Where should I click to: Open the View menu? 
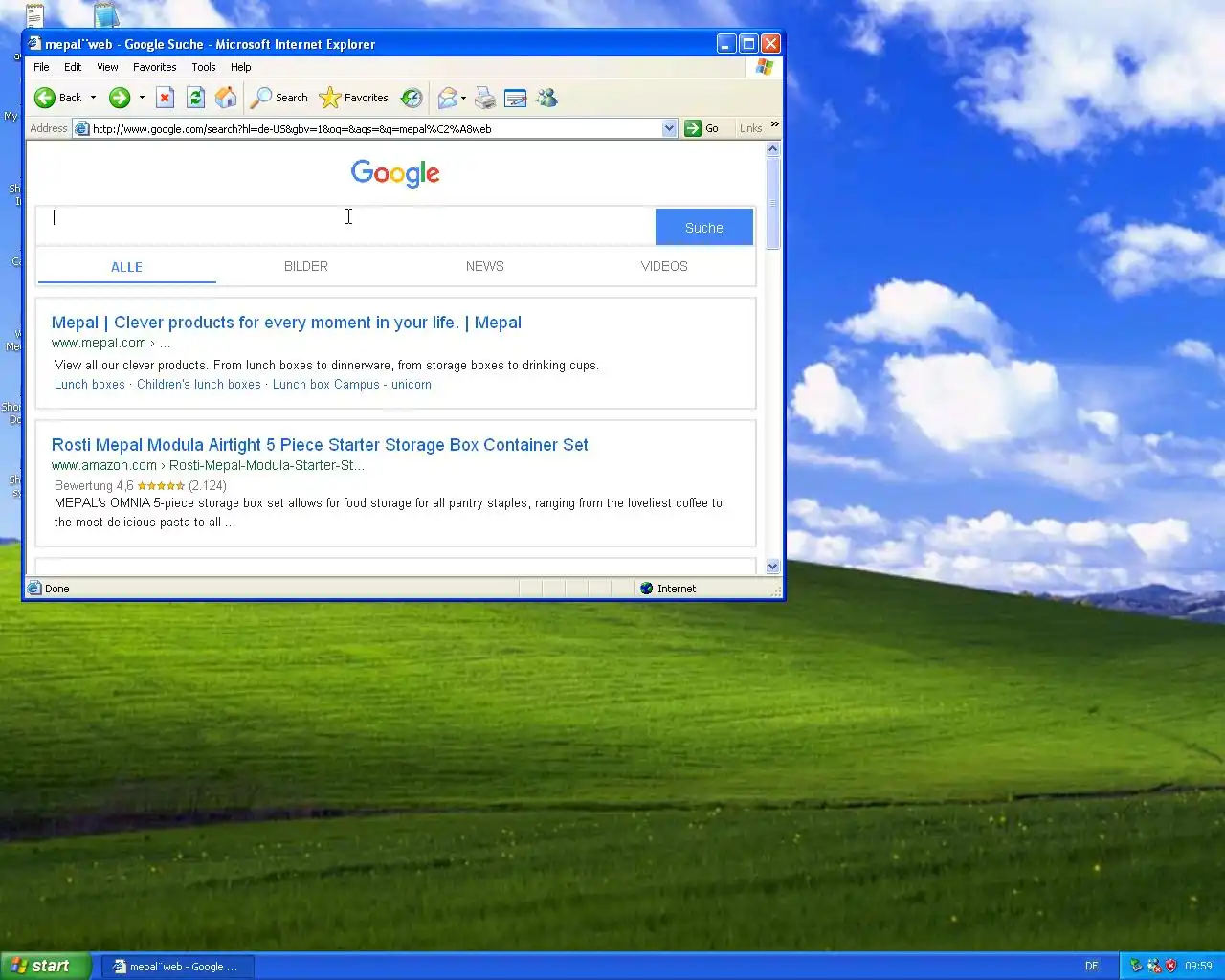(x=107, y=67)
